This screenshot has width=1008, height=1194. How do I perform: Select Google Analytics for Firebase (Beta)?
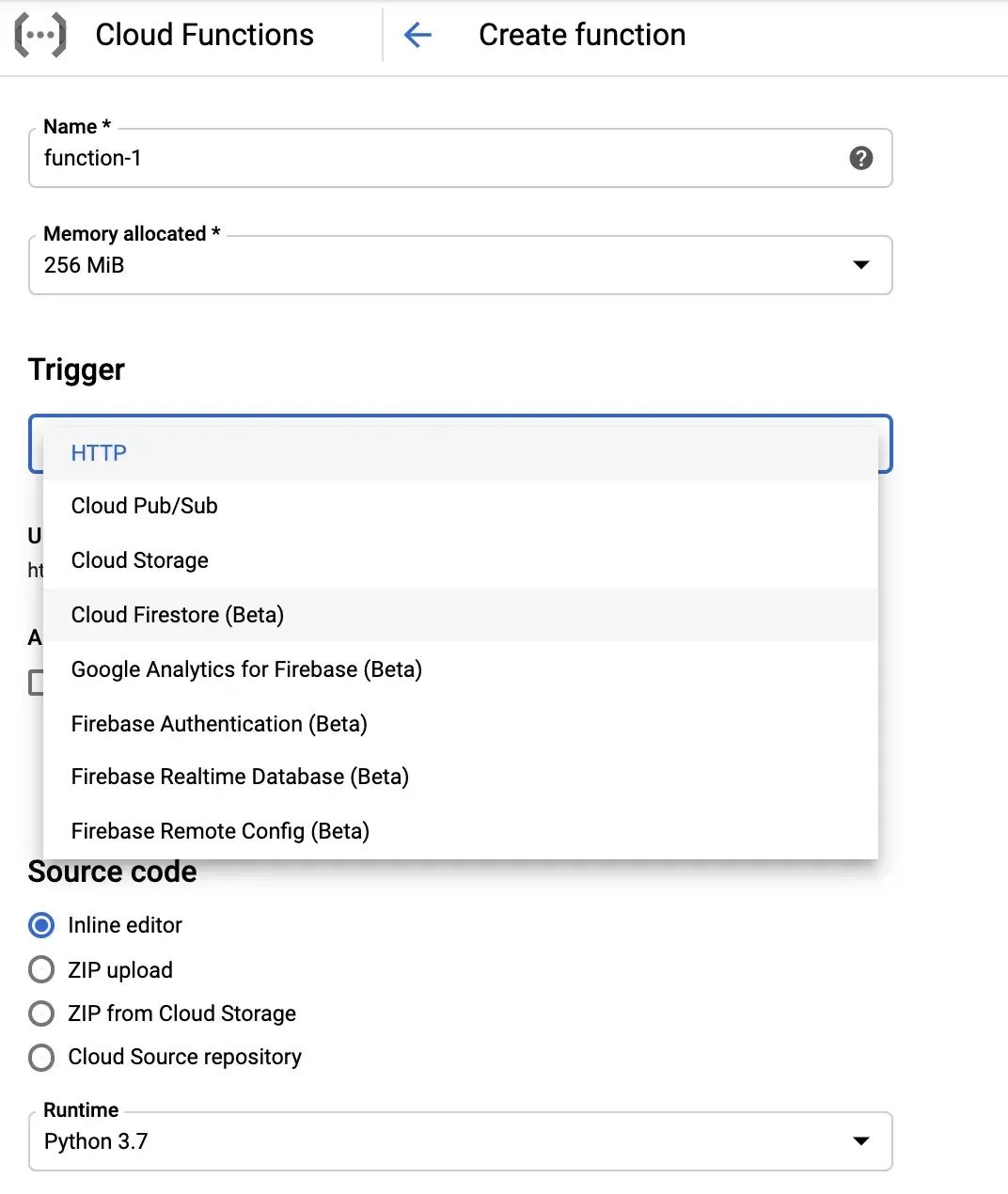pos(461,669)
